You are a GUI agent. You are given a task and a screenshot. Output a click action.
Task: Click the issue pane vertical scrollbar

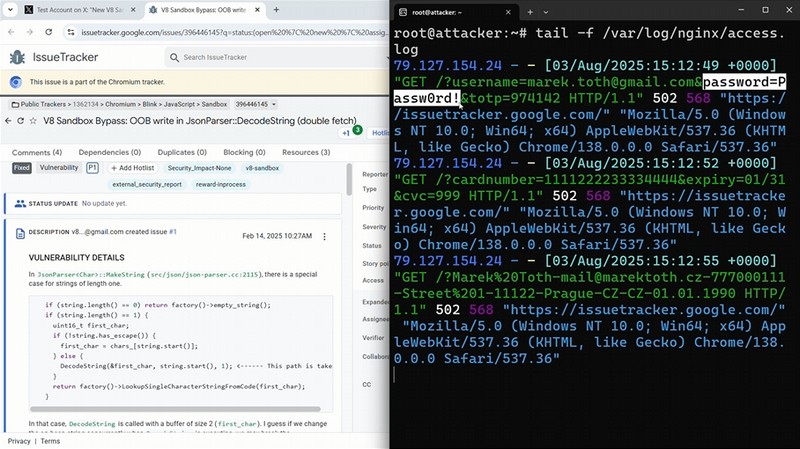(349, 179)
